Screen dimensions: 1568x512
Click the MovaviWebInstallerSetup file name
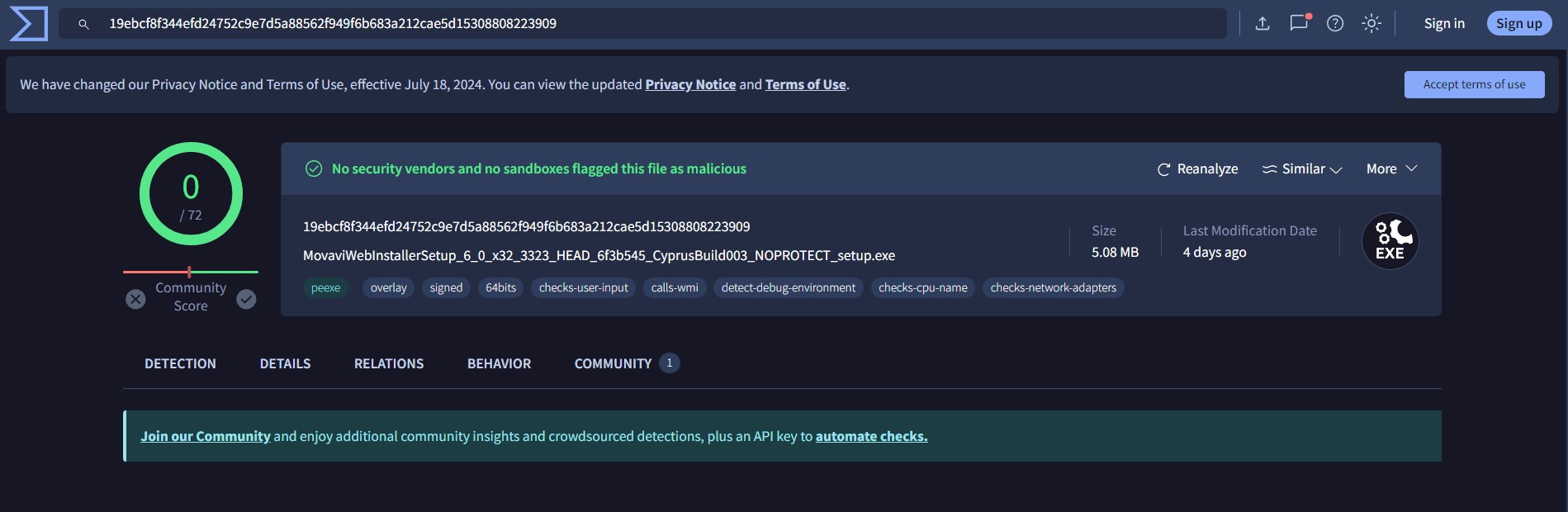599,255
